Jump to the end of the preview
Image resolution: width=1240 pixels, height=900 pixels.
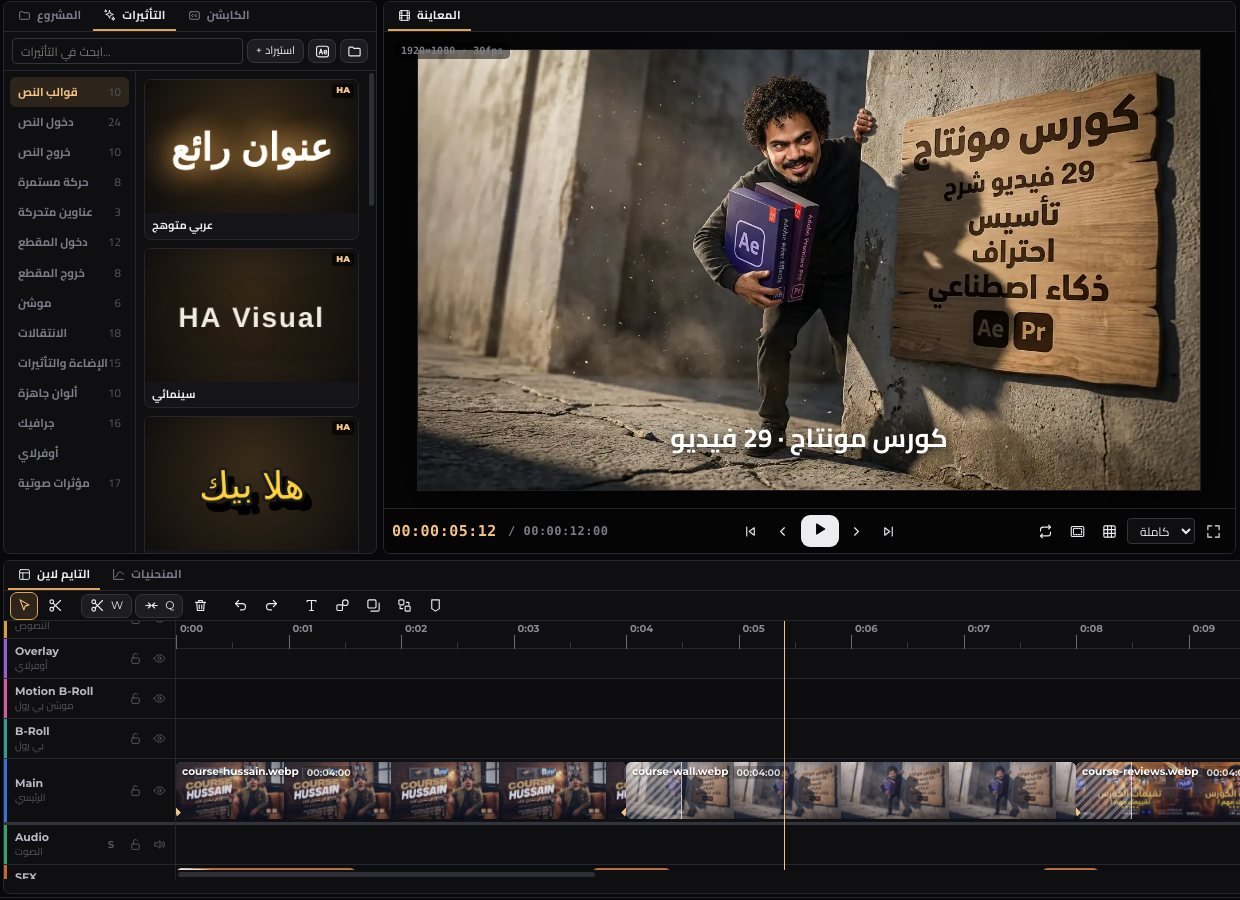[888, 531]
